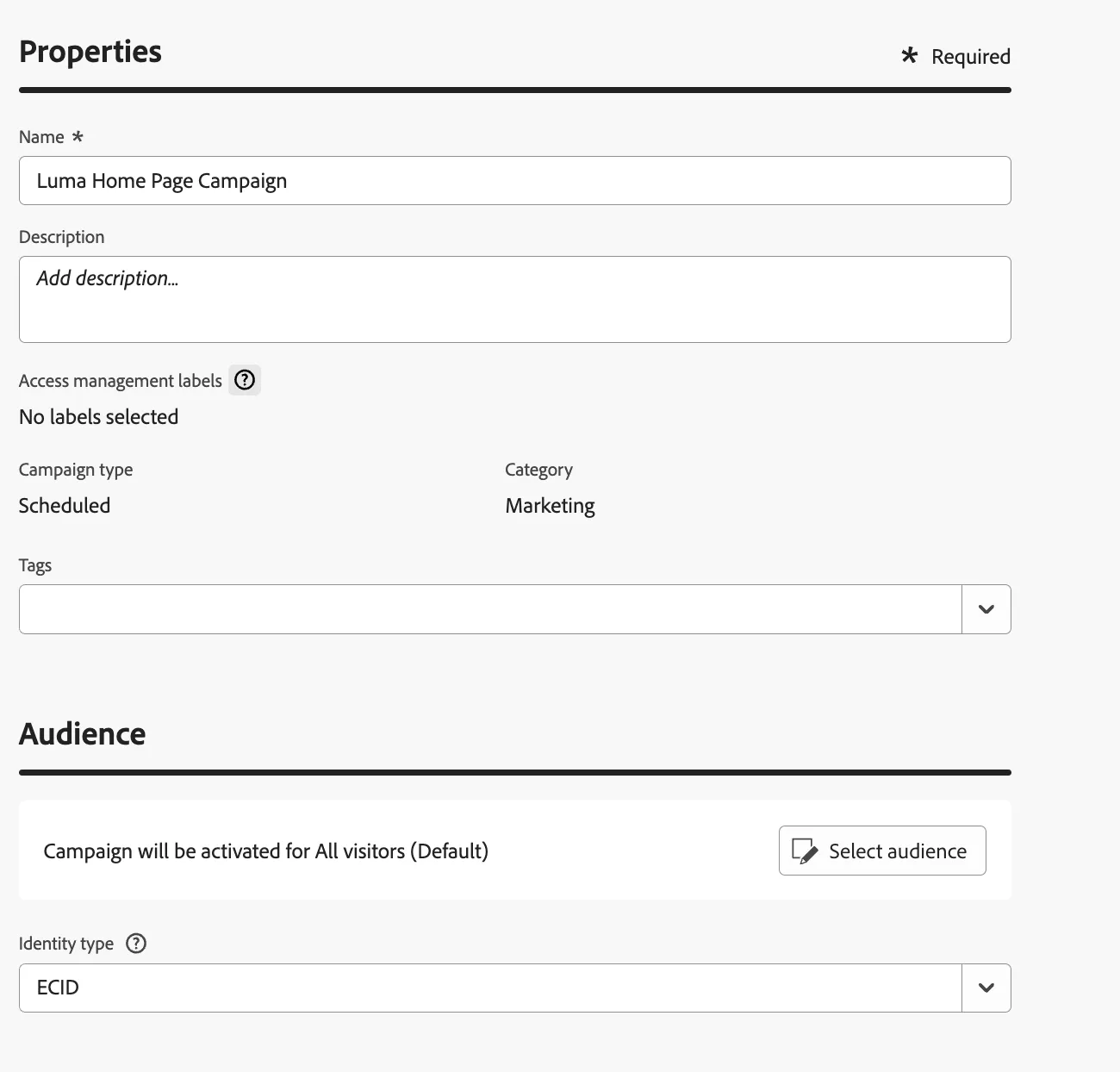Click the Identity type help icon
Screen dimensions: 1120x1072
coord(136,944)
